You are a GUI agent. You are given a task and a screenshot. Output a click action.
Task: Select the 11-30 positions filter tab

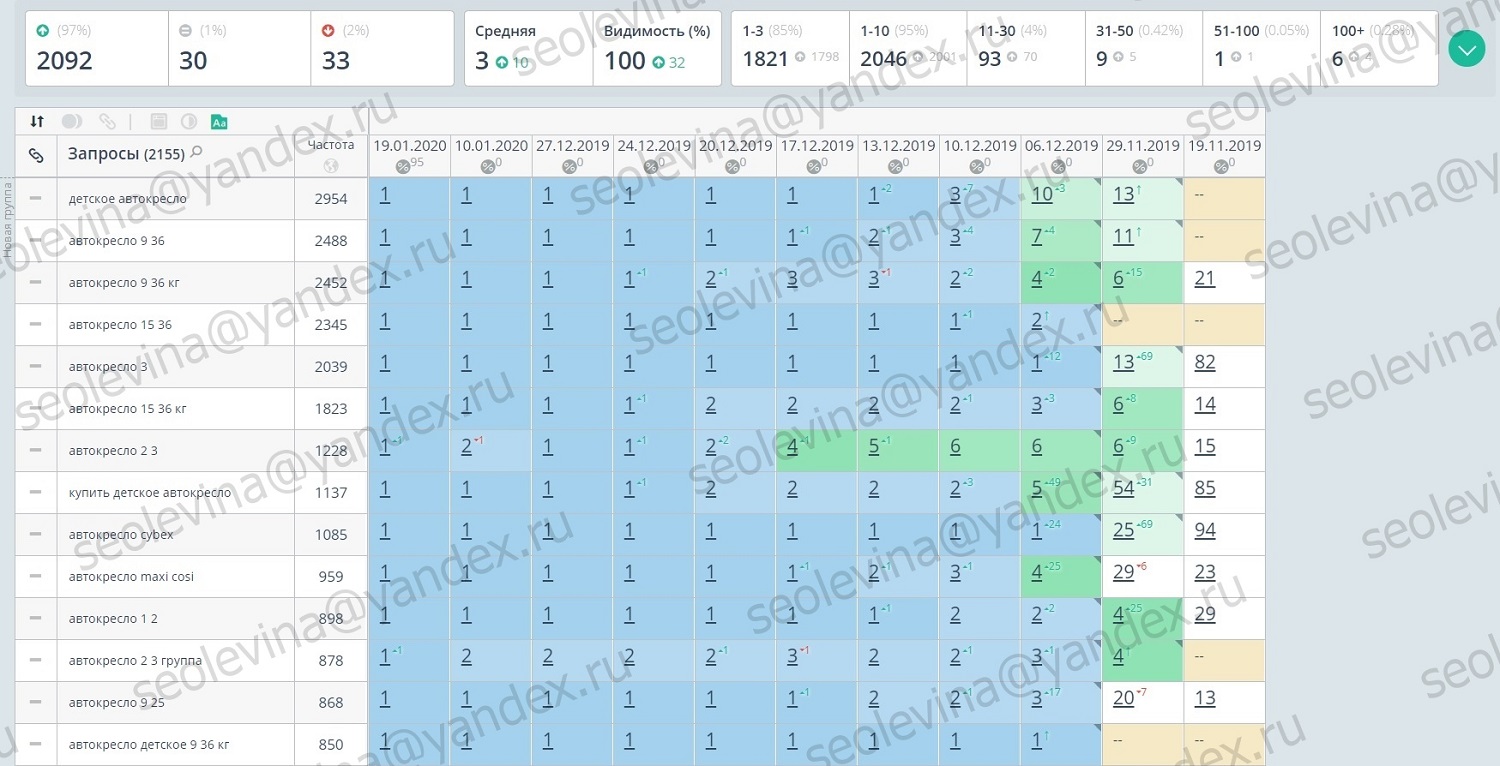[1026, 48]
